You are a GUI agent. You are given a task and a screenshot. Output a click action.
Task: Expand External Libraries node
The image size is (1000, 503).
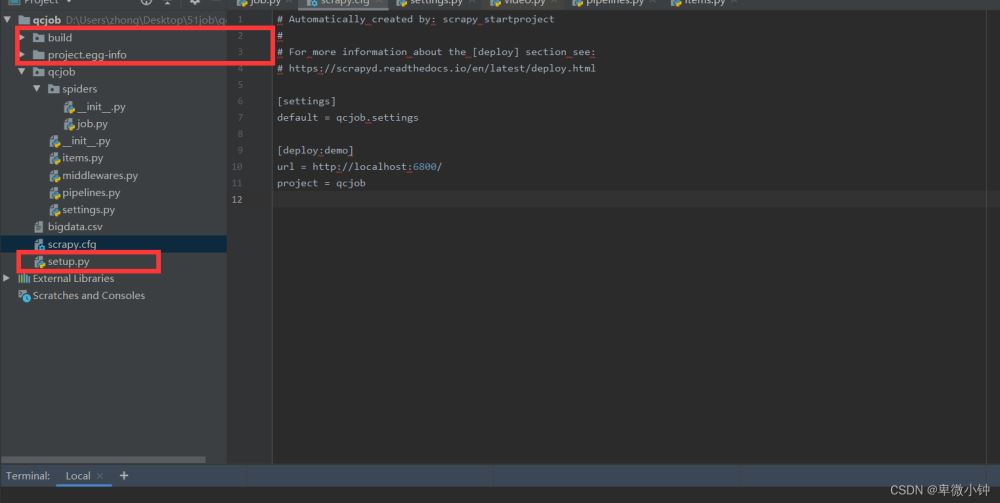[7, 279]
